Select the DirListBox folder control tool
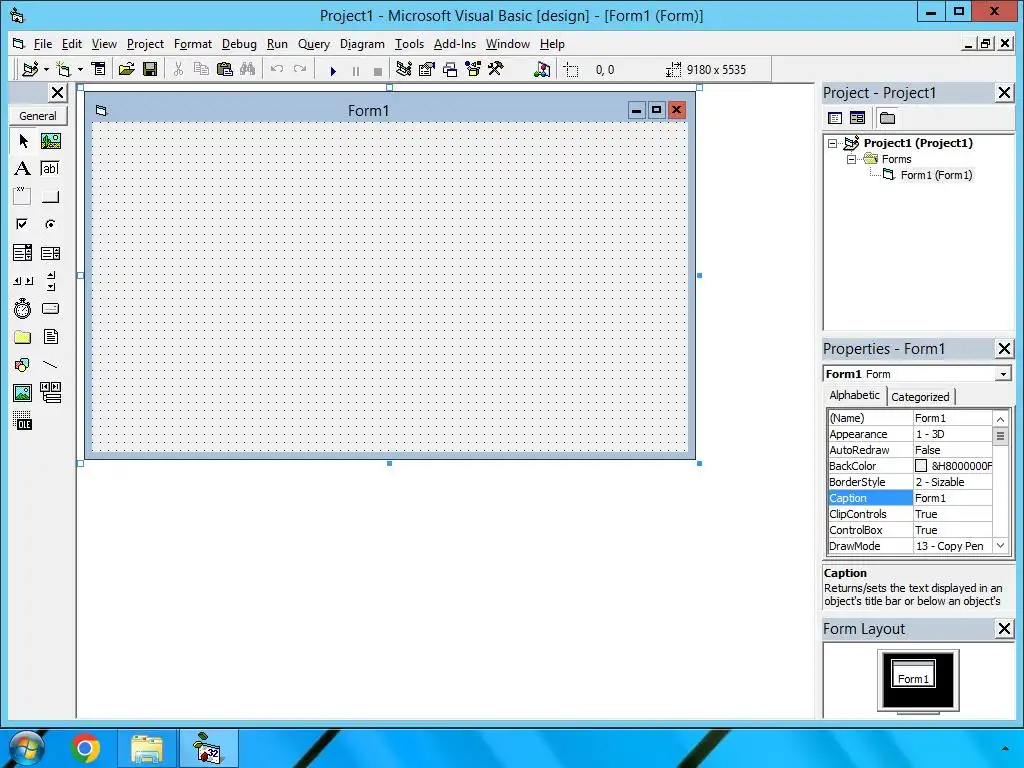The image size is (1024, 768). 23,337
